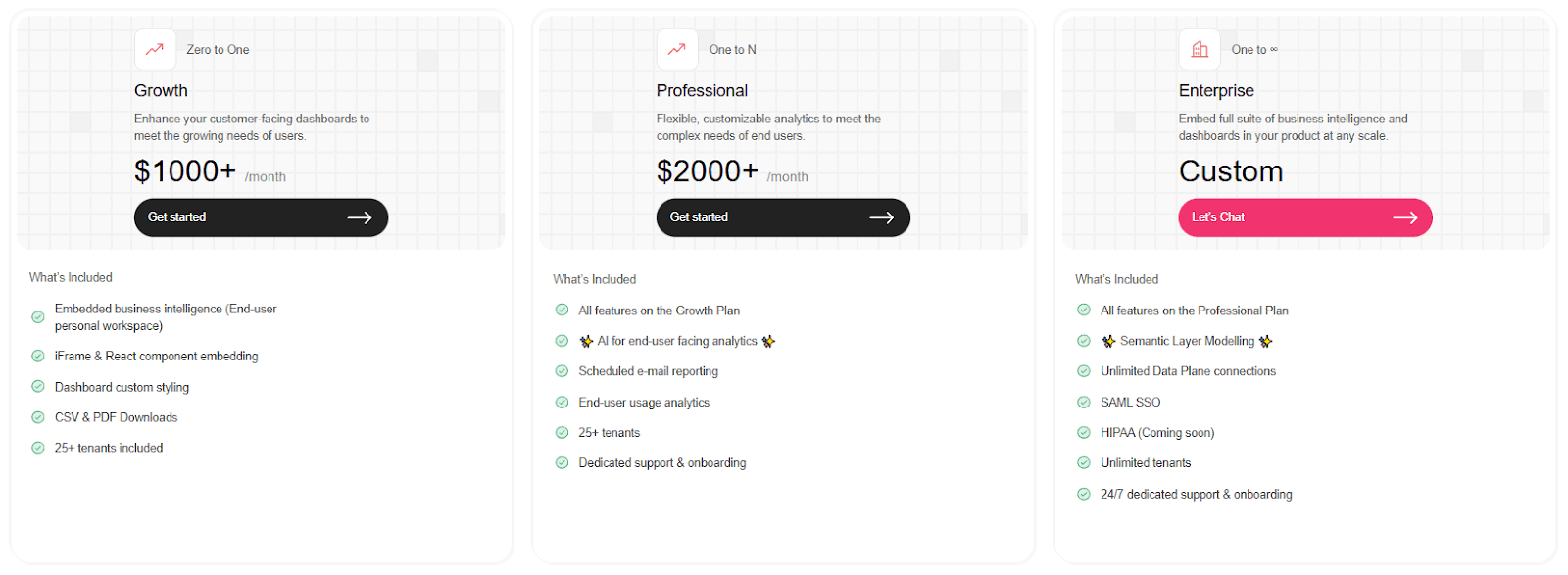Click the arrow inside Professional's Get started button
This screenshot has height=575, width=1568.
pos(883,216)
